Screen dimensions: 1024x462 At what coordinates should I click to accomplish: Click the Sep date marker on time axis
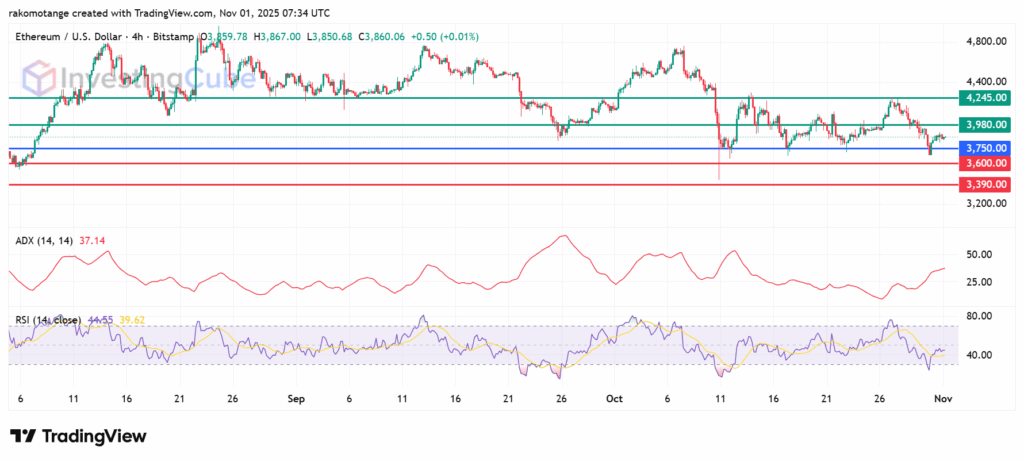(295, 399)
